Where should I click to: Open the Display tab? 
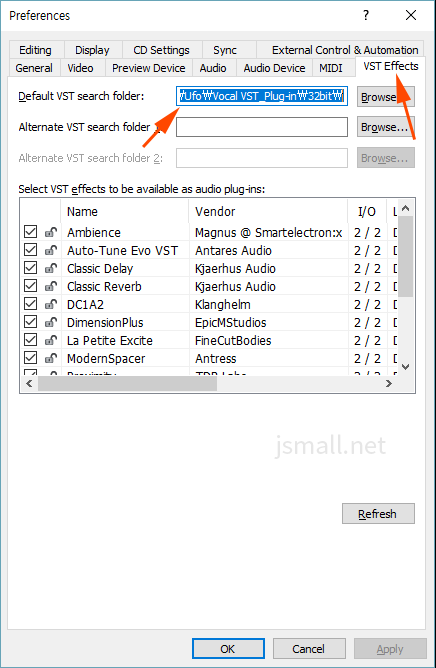tap(92, 50)
